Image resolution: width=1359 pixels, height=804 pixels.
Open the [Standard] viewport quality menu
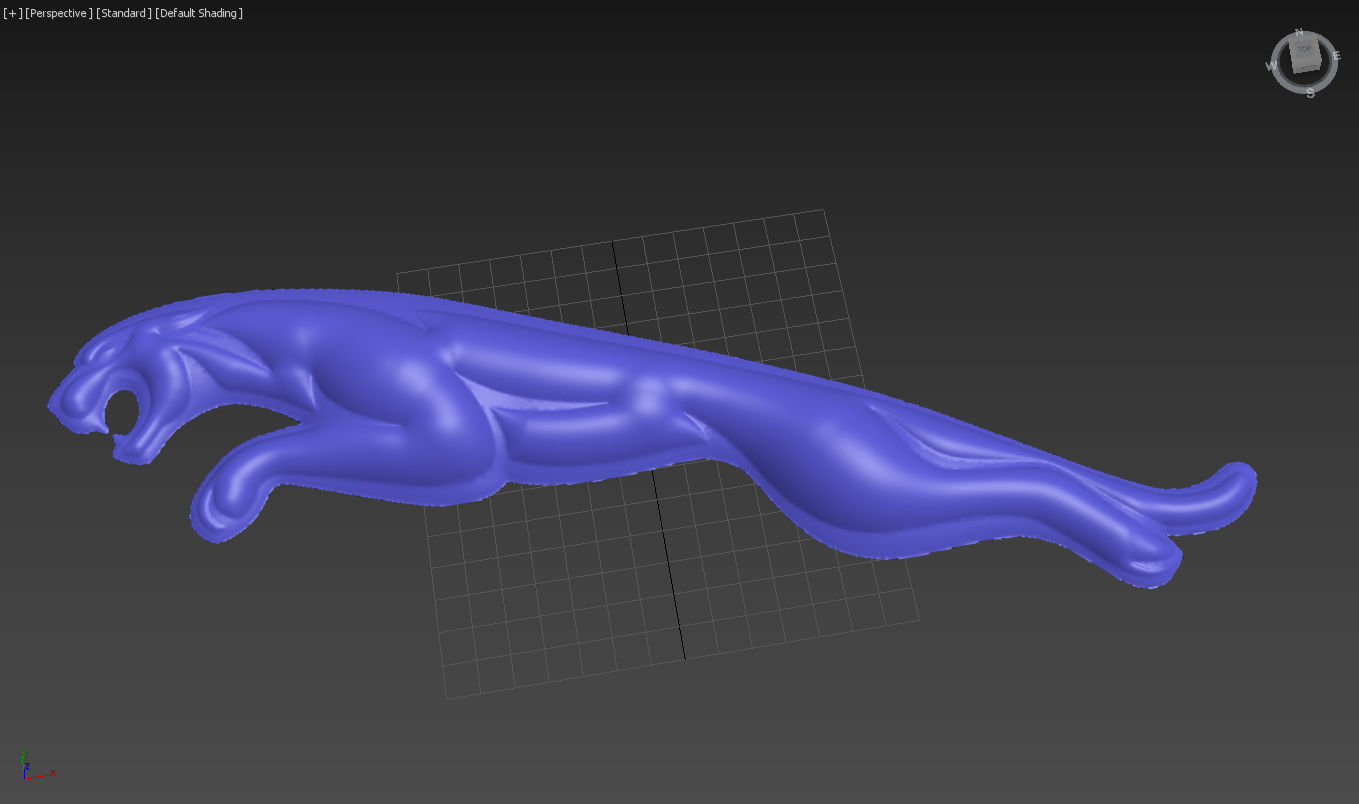[x=124, y=13]
